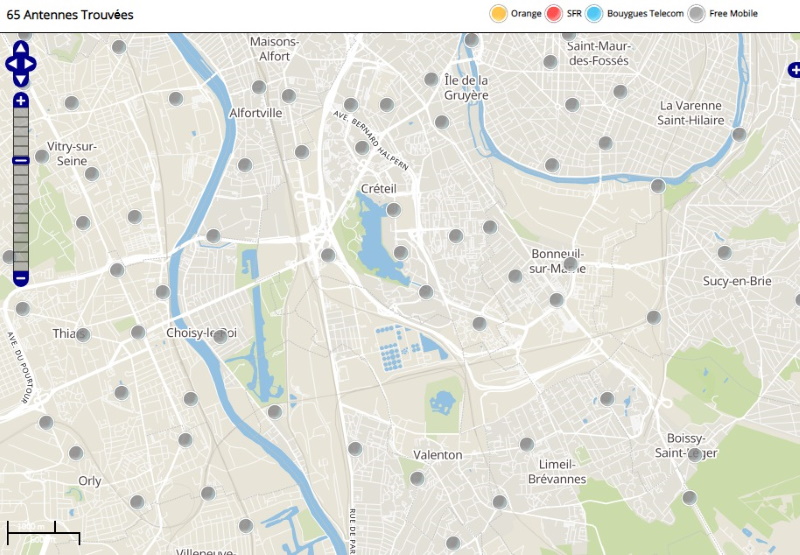Toggle the SFR operator filter circle
Image resolution: width=800 pixels, height=555 pixels.
coord(555,14)
